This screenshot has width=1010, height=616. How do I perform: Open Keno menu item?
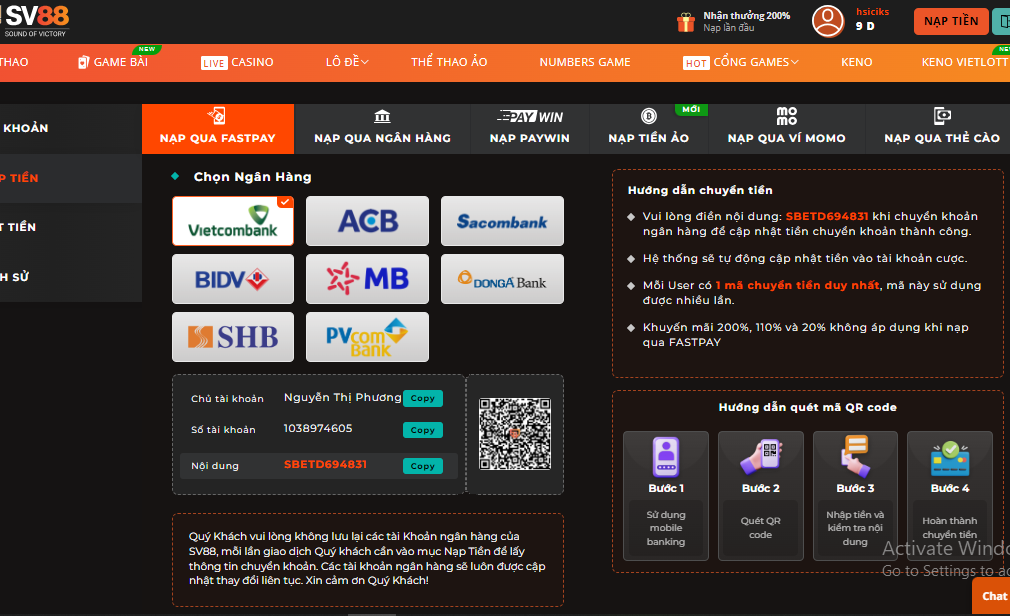tap(857, 62)
